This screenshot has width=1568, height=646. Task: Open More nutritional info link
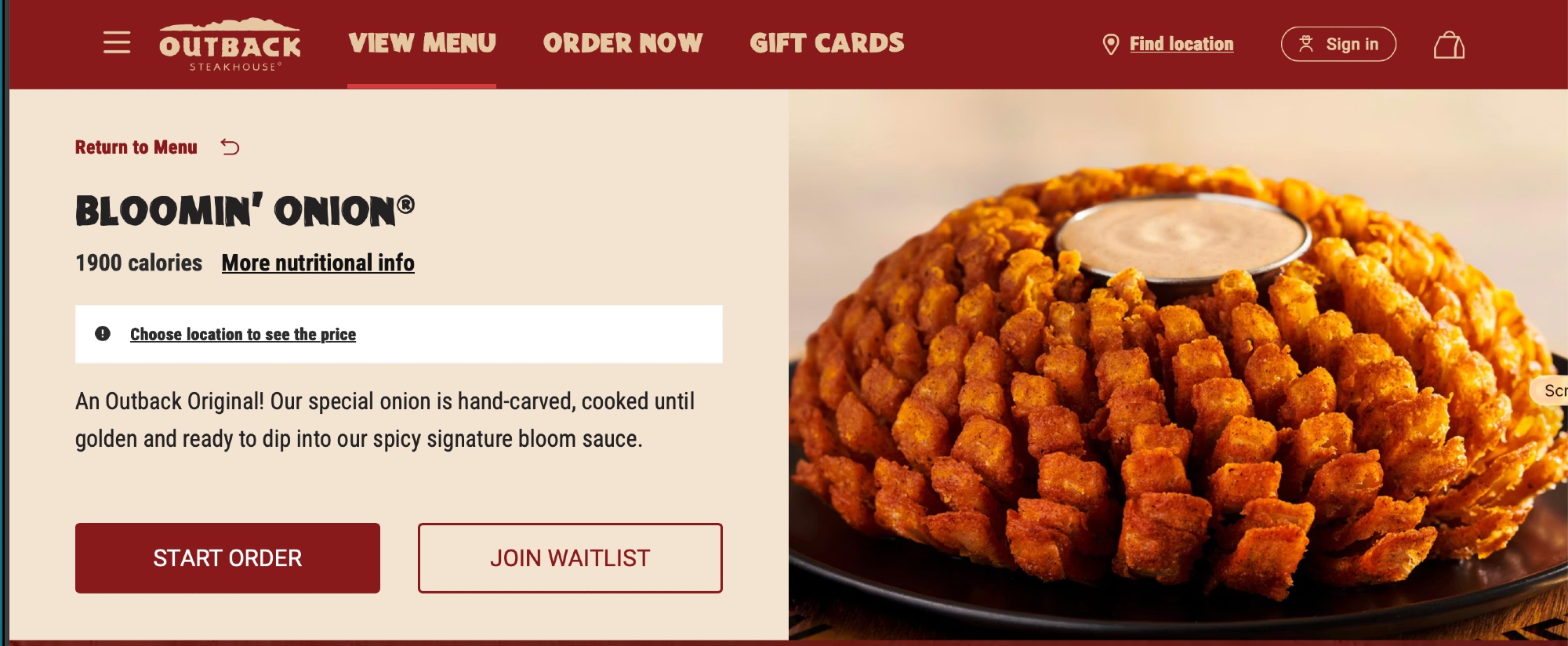[318, 263]
